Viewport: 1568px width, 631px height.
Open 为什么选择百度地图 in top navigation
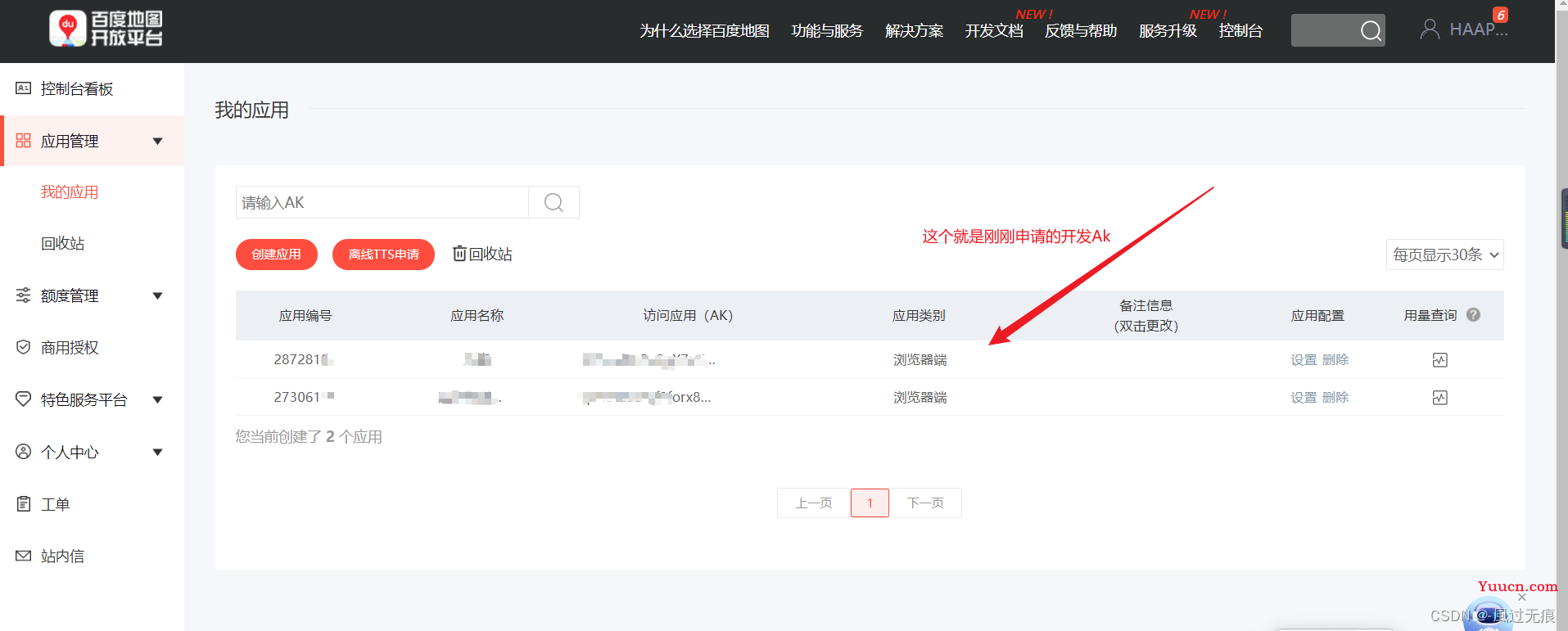point(704,31)
